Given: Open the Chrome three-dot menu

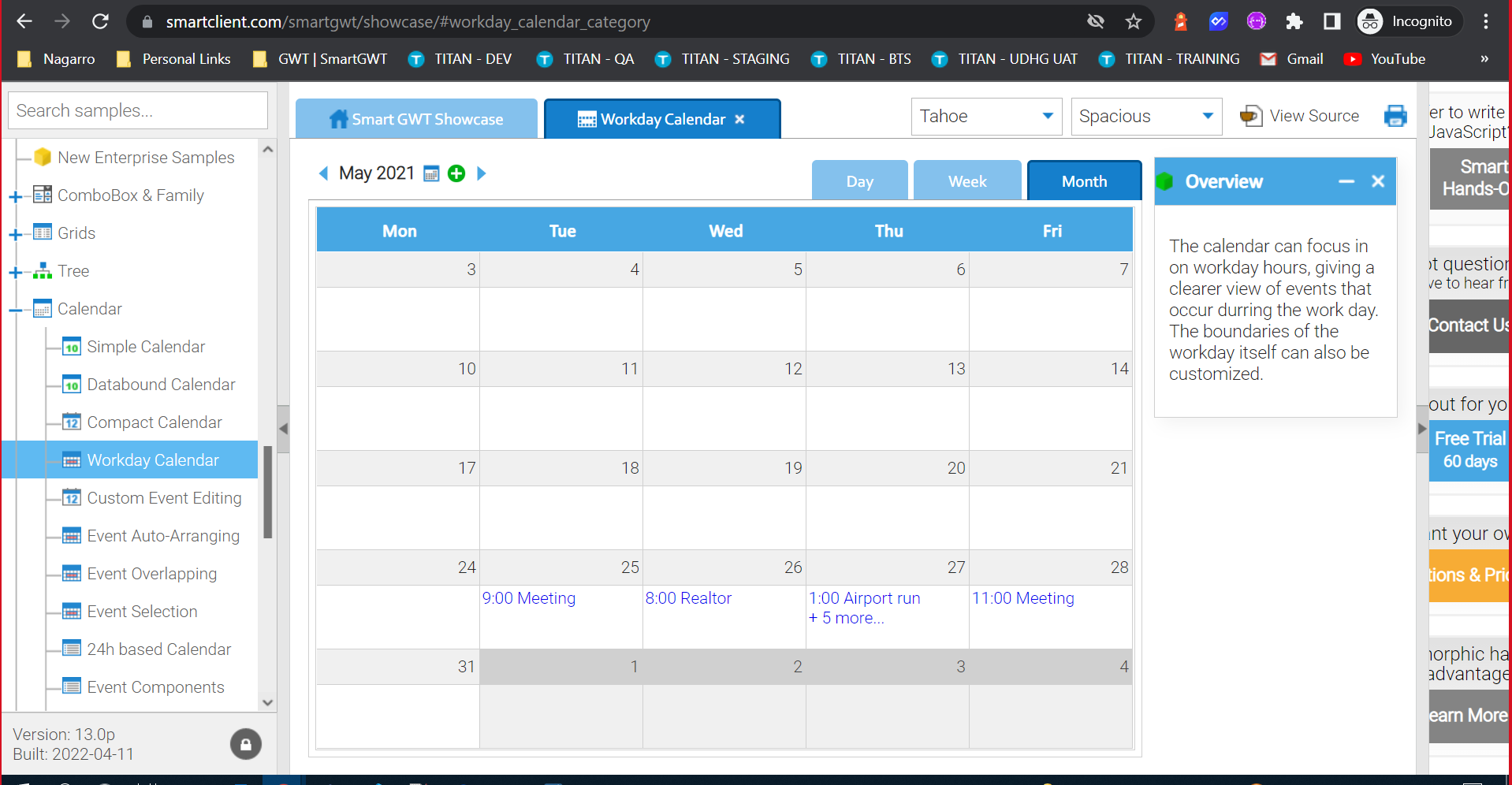Looking at the screenshot, I should click(x=1486, y=21).
